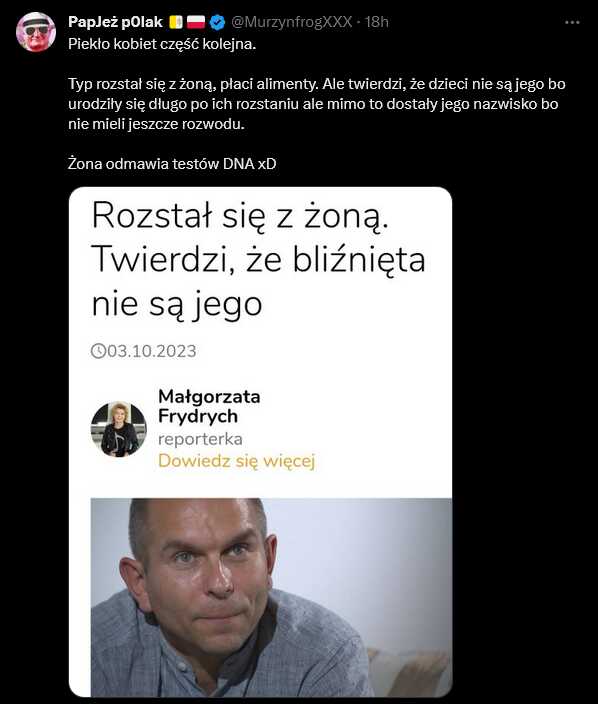
Task: Open the @MurzynfrogXXX handle link
Action: [x=291, y=22]
